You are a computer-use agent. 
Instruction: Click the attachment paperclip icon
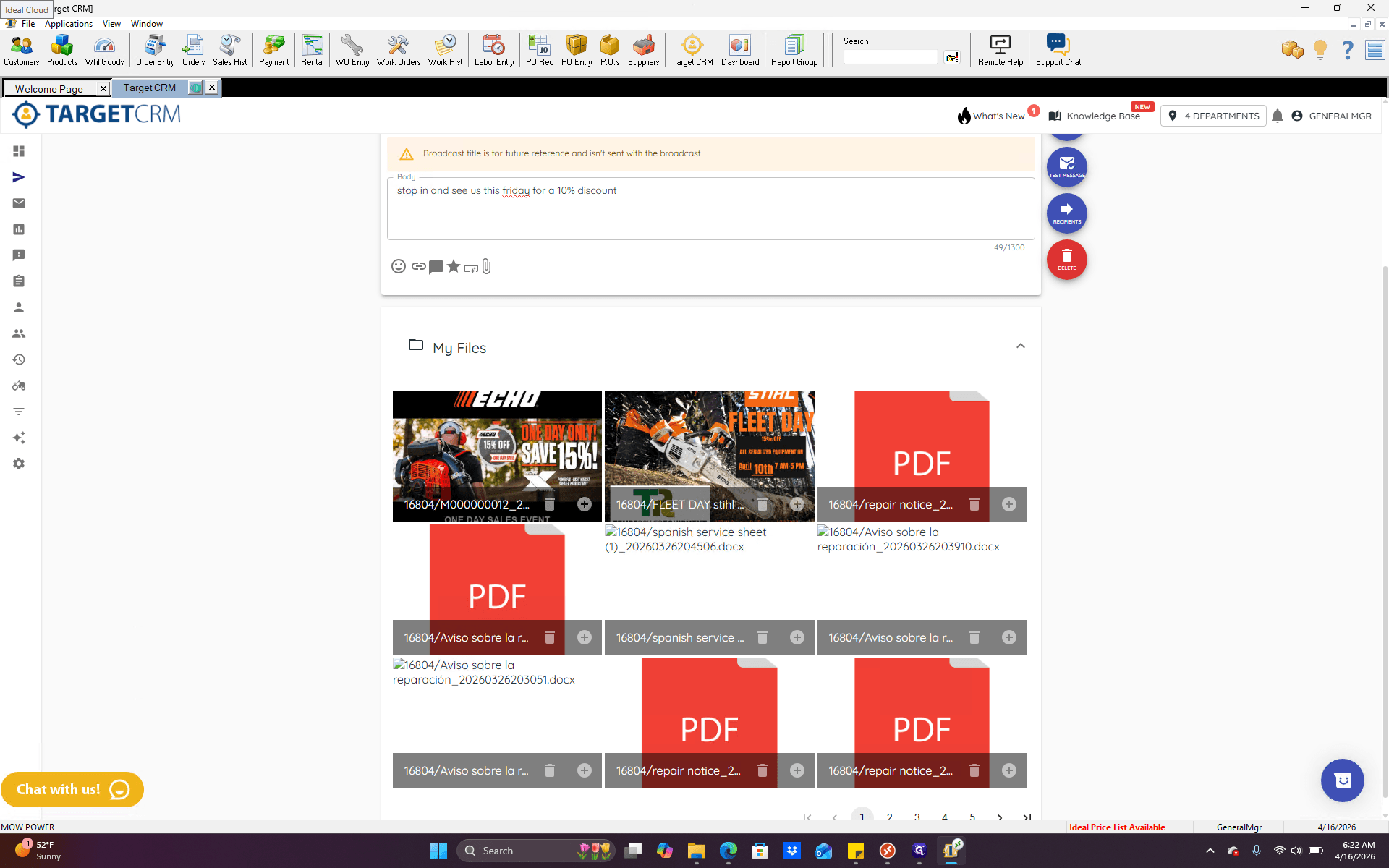click(x=487, y=266)
